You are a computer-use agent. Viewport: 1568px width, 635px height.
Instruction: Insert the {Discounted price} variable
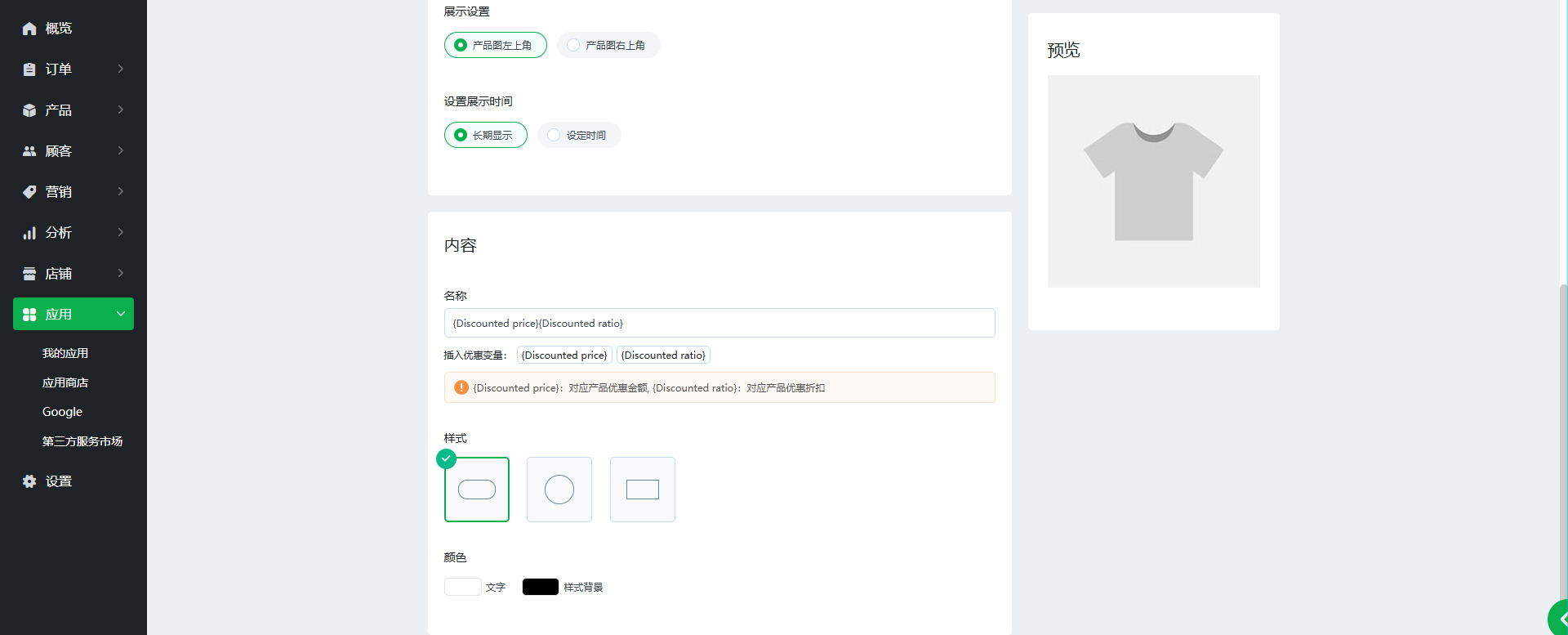pos(564,355)
